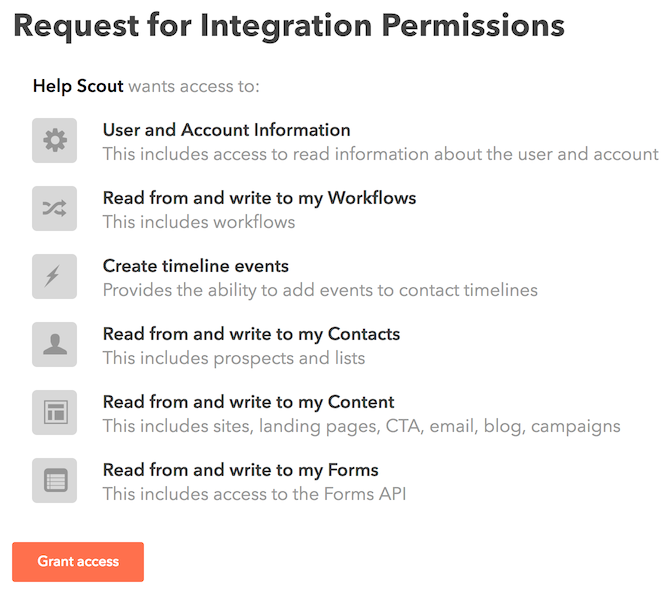Click the description listing sites, landing pages, CTA
This screenshot has height=595, width=671.
tap(361, 426)
